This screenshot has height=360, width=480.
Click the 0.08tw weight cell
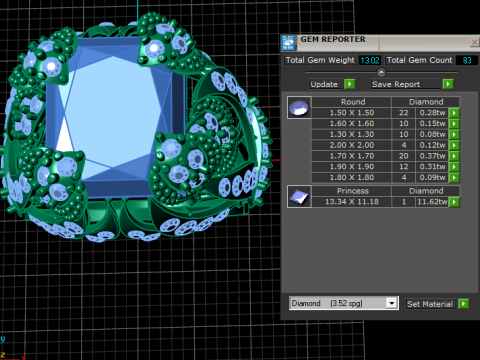[432, 134]
